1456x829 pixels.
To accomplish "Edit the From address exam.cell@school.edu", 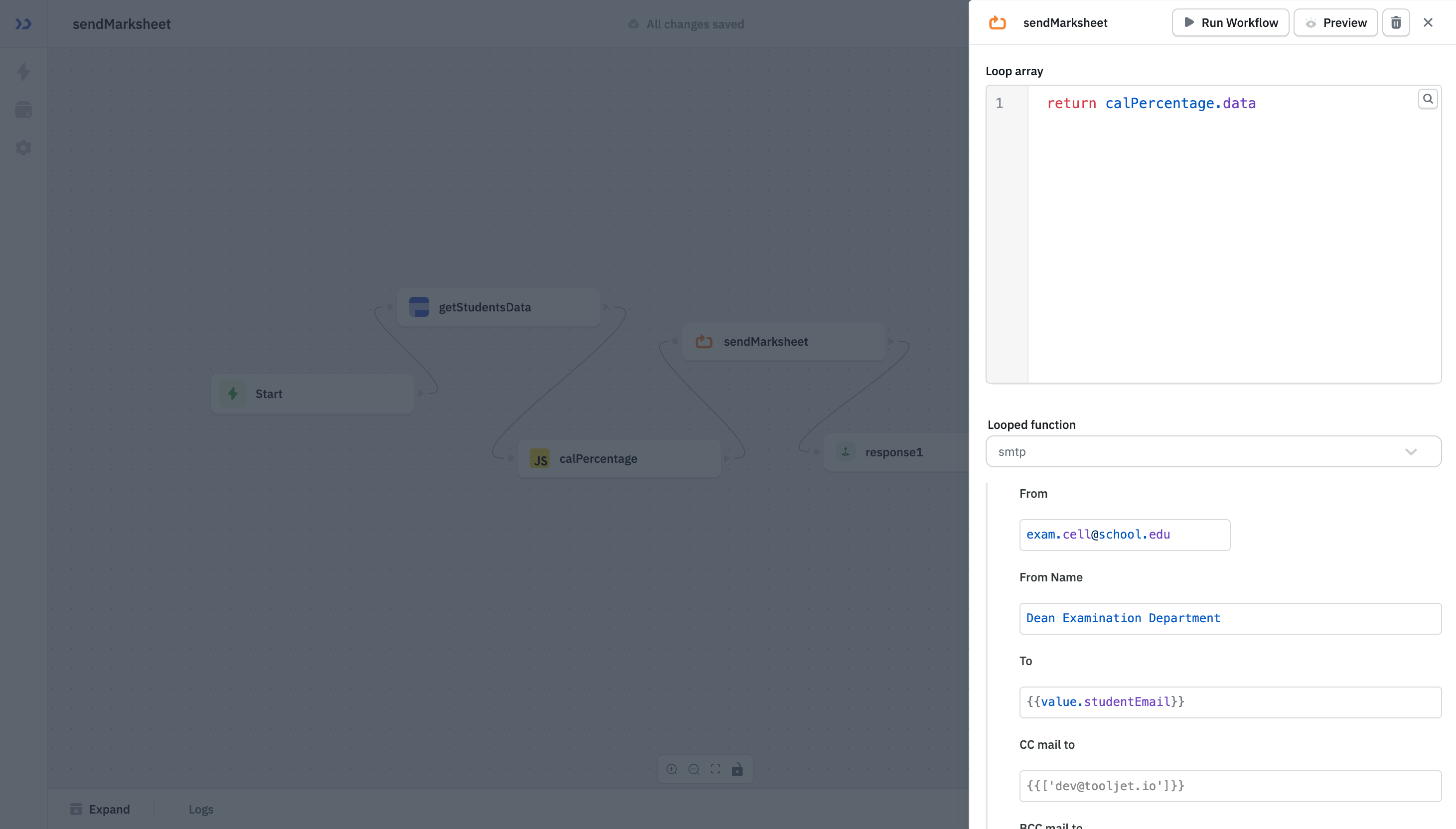I will tap(1124, 534).
